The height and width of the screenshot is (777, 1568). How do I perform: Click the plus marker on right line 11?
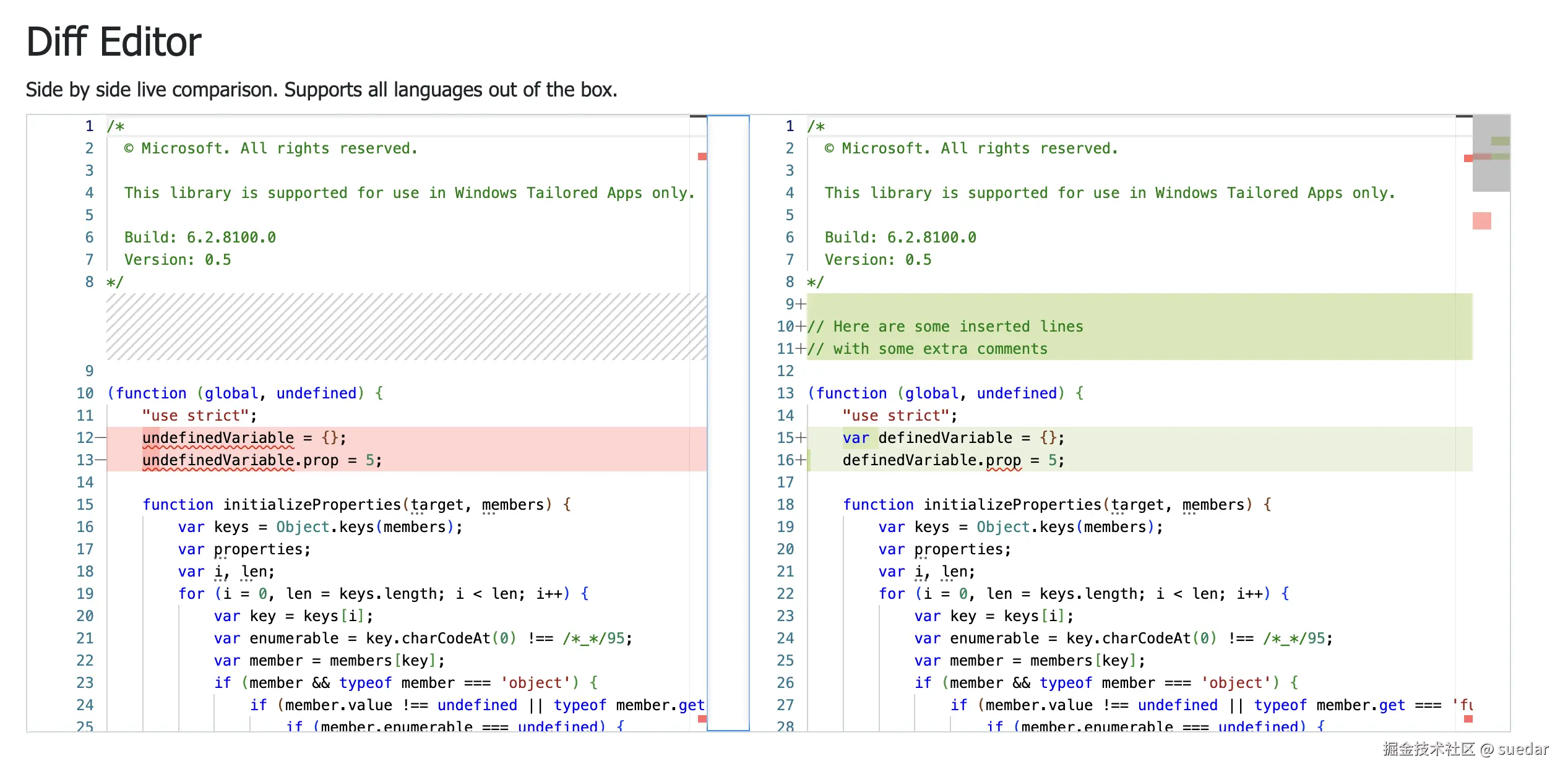click(x=801, y=349)
